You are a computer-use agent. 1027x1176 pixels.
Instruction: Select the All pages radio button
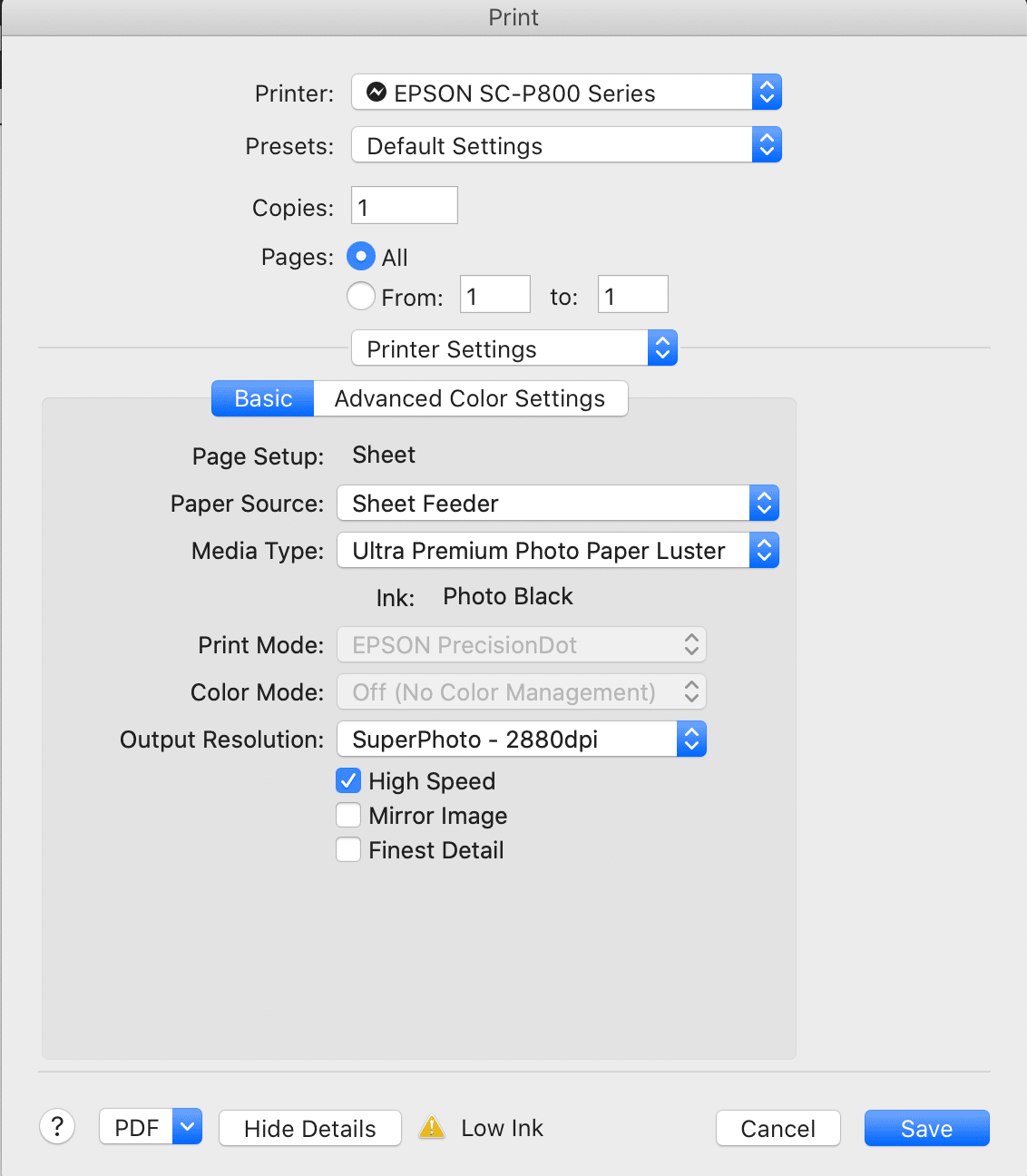click(361, 257)
